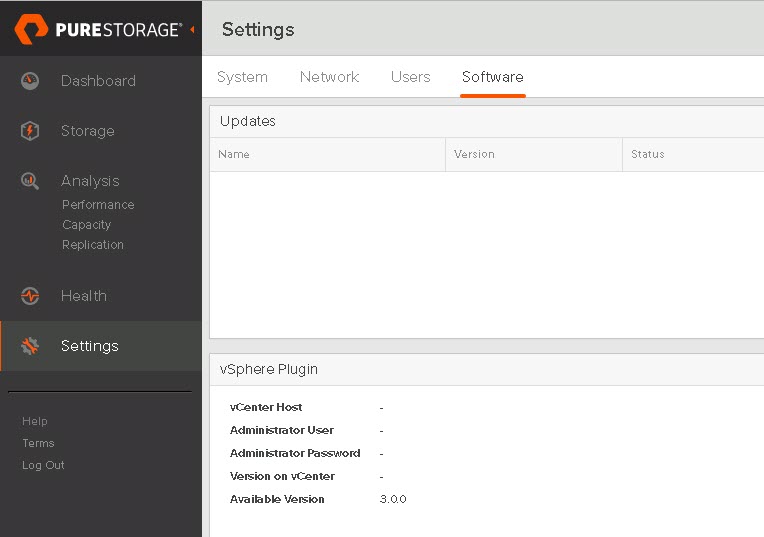Switch to the Network tab
764x537 pixels.
[x=329, y=77]
